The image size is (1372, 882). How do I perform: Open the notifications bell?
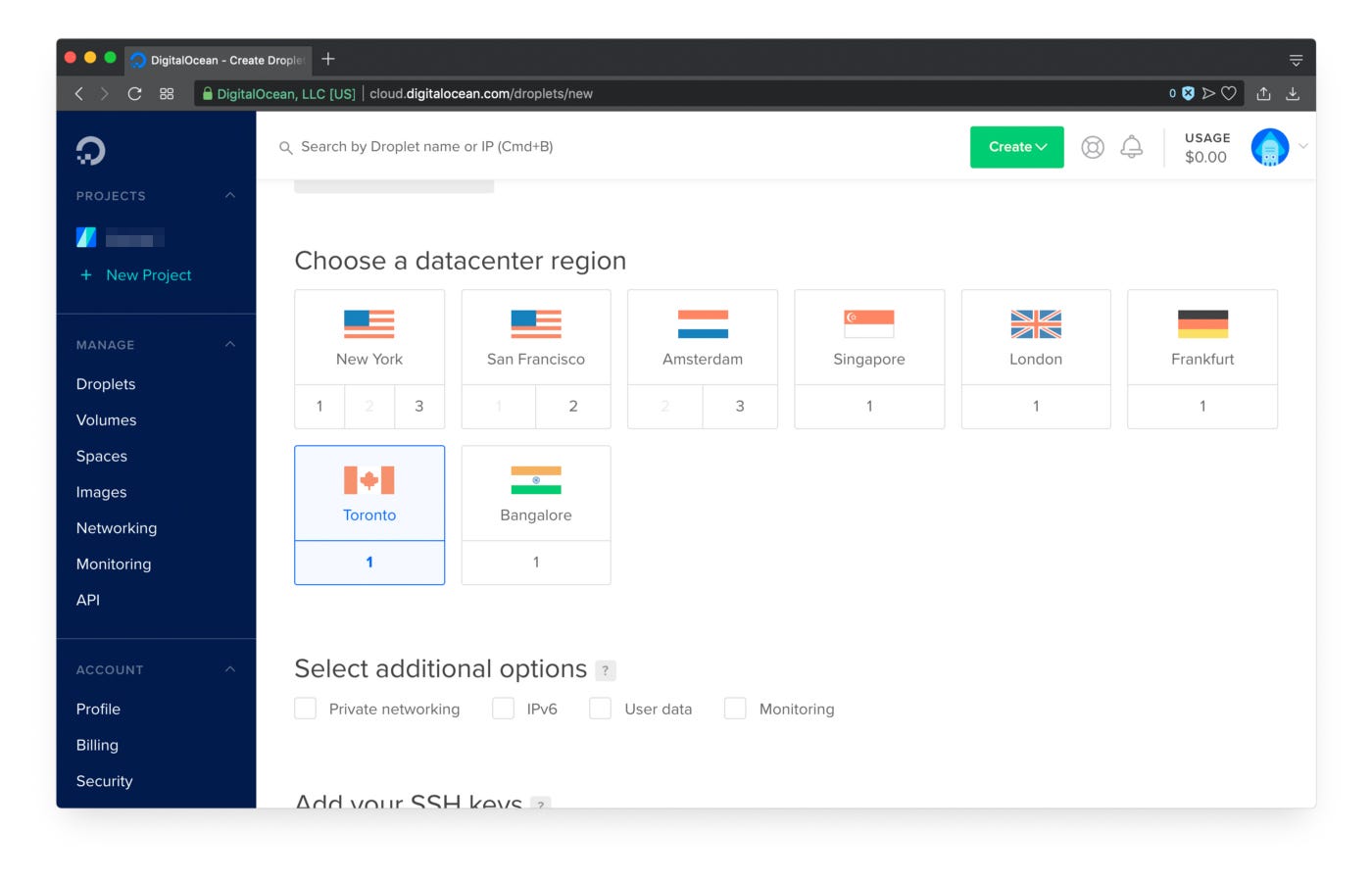[x=1132, y=146]
